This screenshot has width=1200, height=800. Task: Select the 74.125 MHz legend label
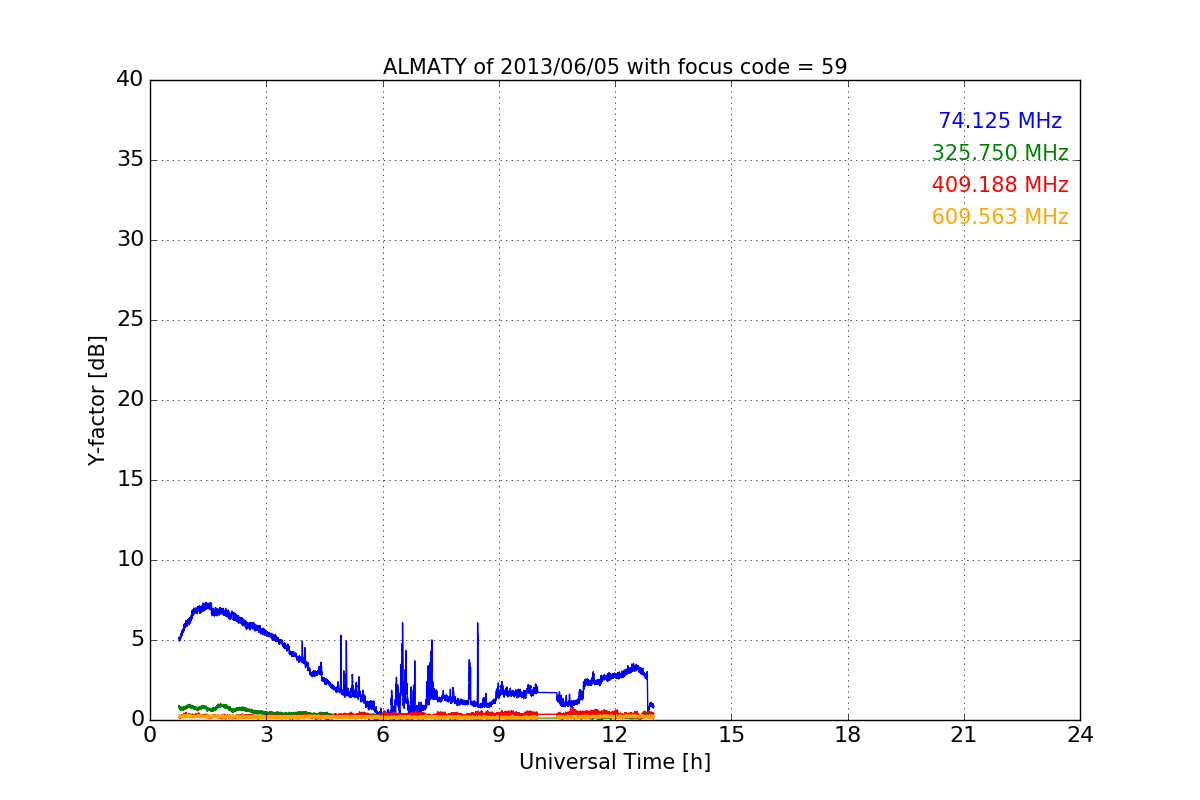coord(1000,121)
